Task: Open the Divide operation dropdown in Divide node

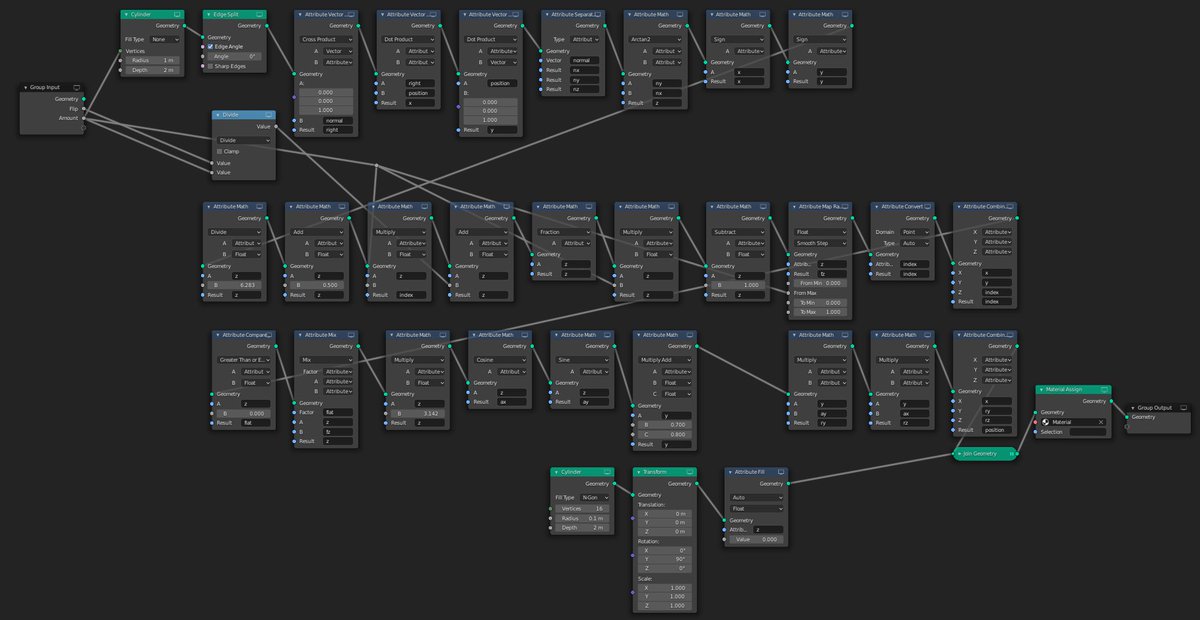Action: click(244, 141)
